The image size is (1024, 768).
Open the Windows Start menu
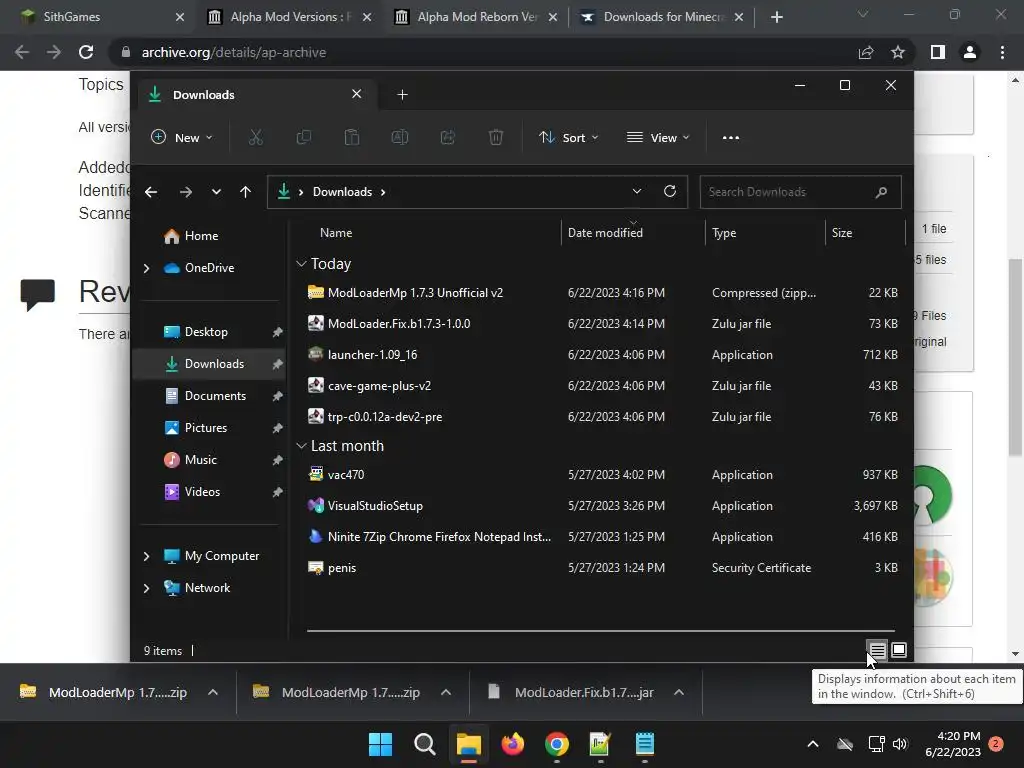tap(380, 744)
